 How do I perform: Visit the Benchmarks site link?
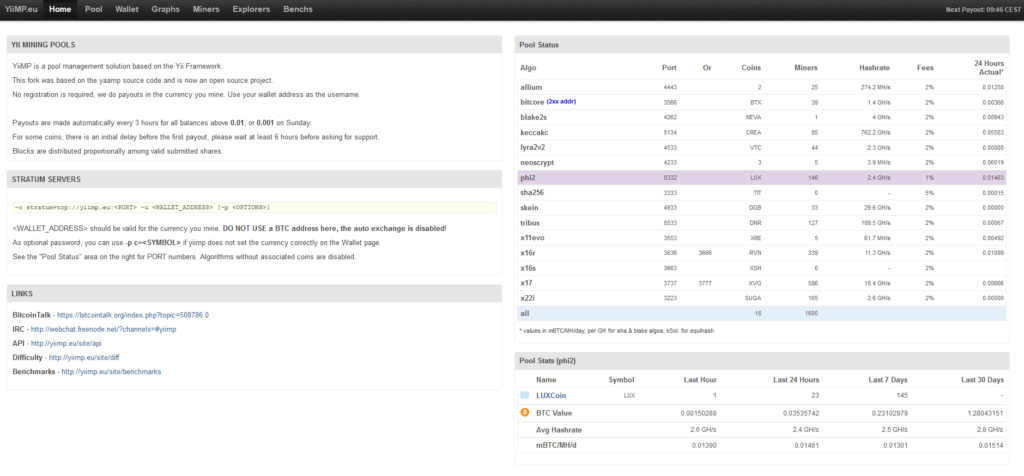coord(111,371)
